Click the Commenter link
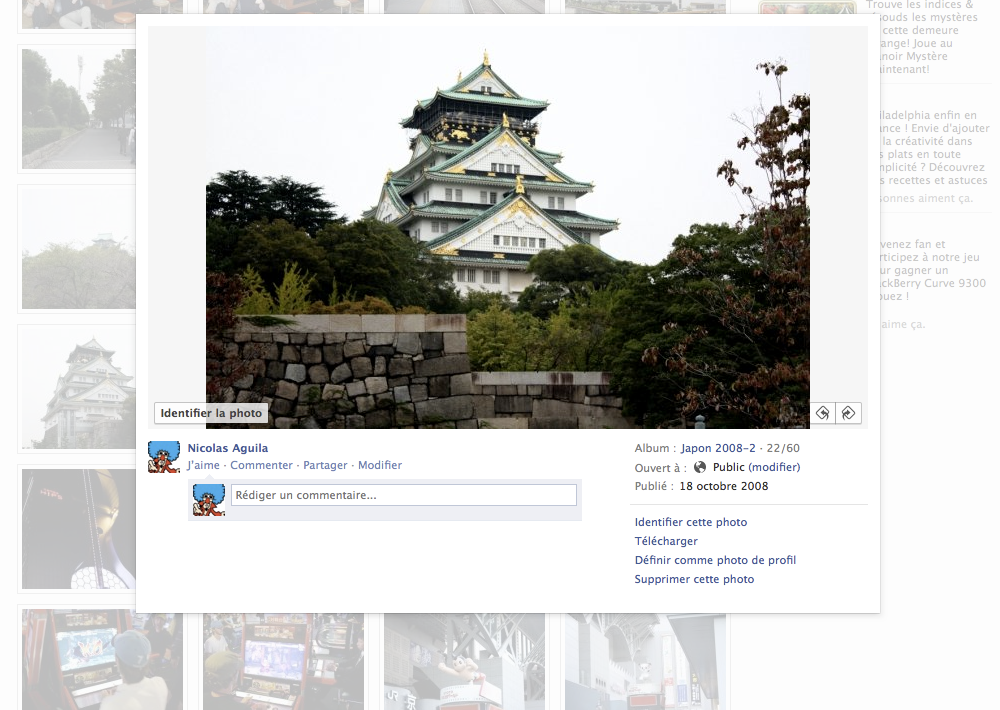This screenshot has height=710, width=1000. [261, 465]
